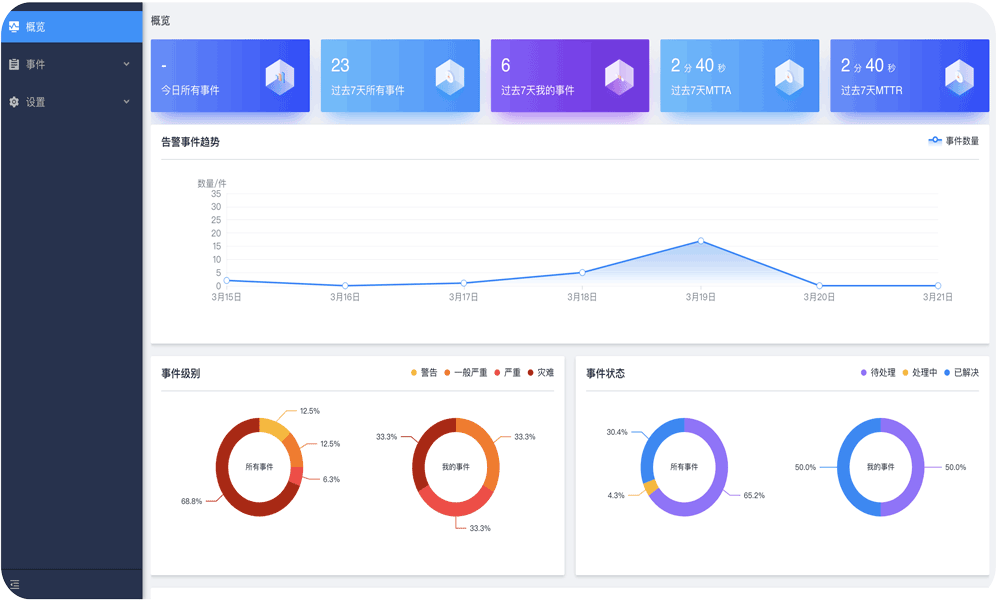The image size is (1000, 600).
Task: Expand the 事件 menu chevron
Action: pos(126,64)
